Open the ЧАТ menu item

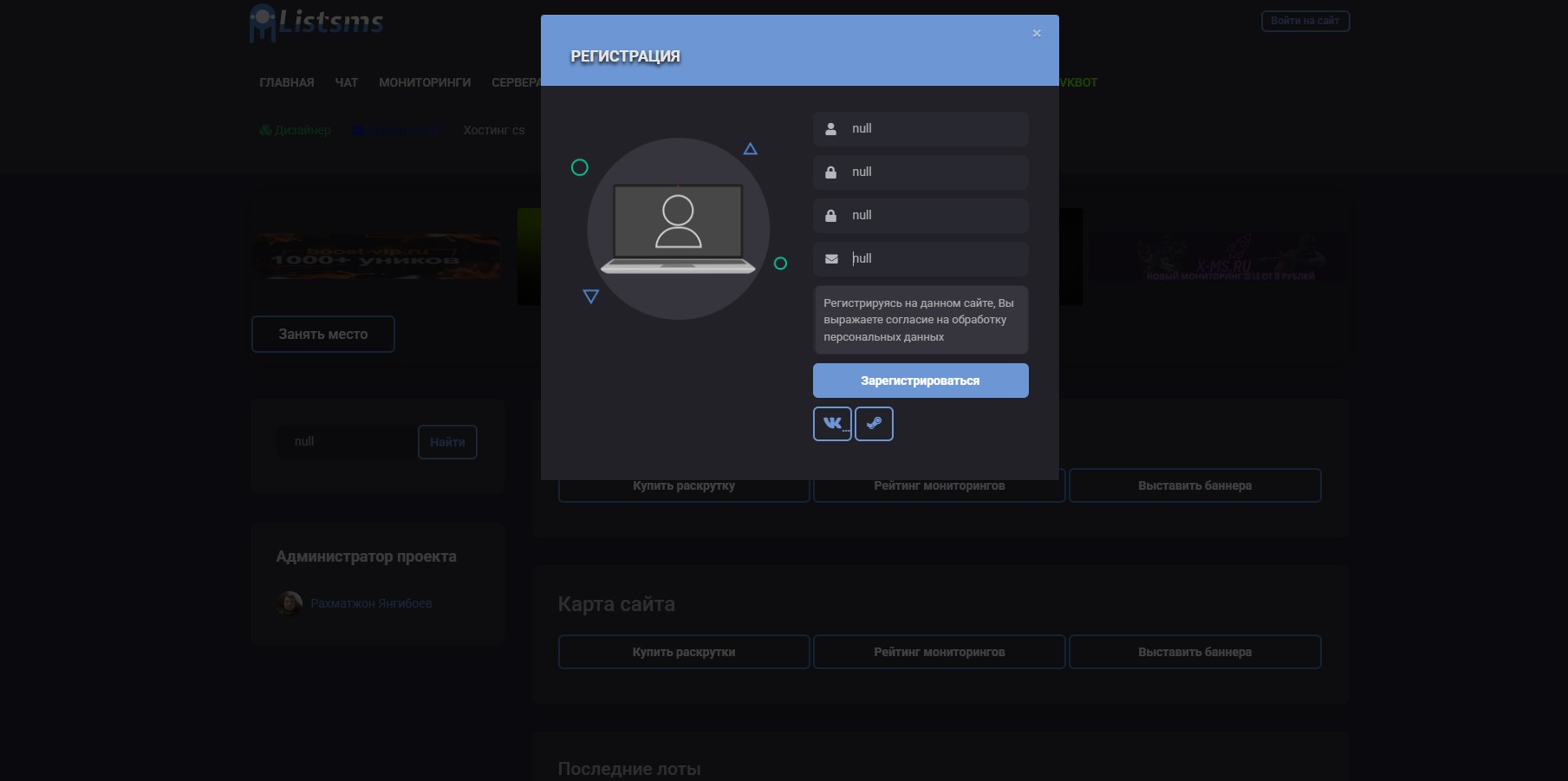[x=347, y=83]
